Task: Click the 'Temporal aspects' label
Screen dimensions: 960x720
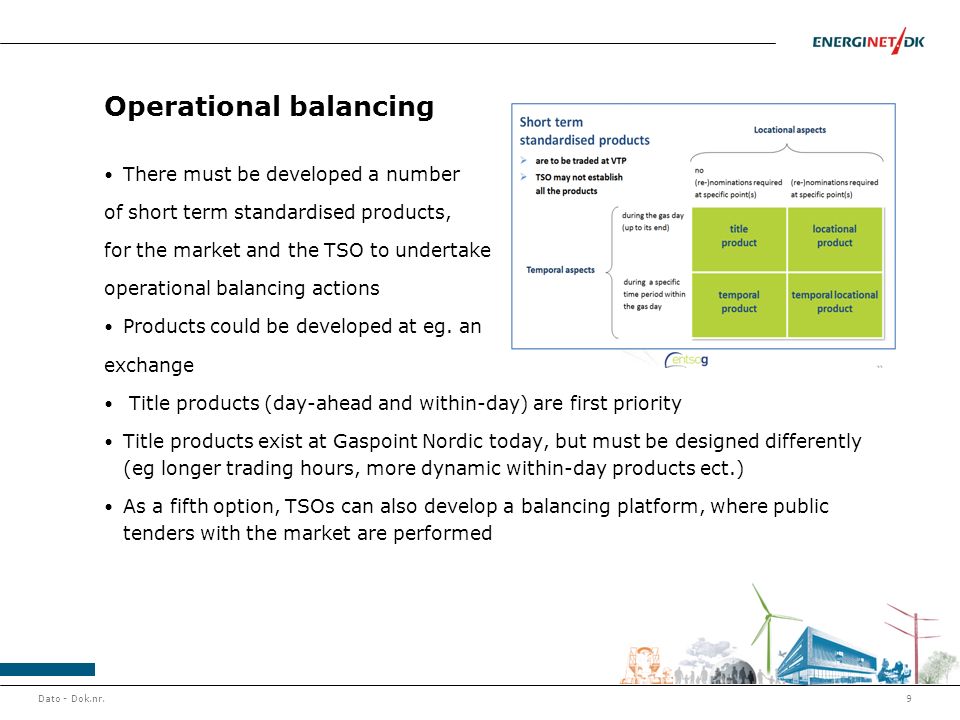Action: tap(560, 270)
